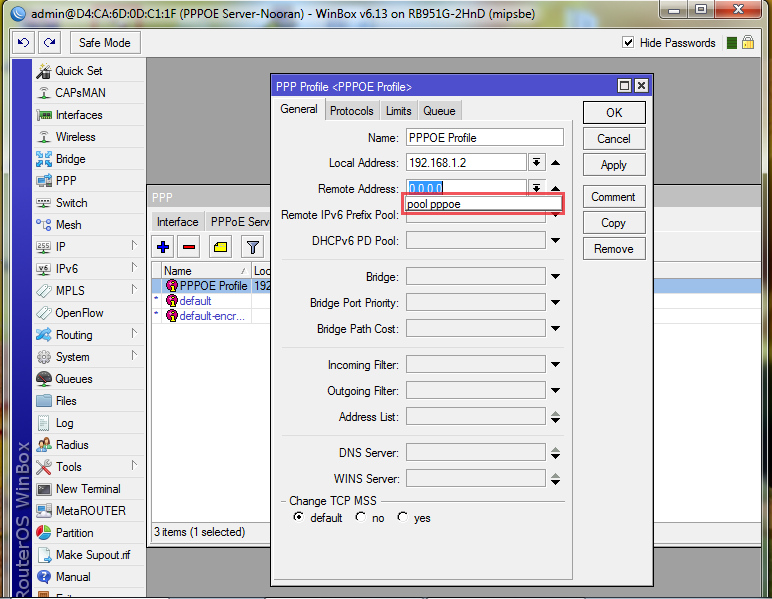Viewport: 772px width, 599px height.
Task: Expand Bridge Path Cost field arrow
Action: tap(555, 329)
